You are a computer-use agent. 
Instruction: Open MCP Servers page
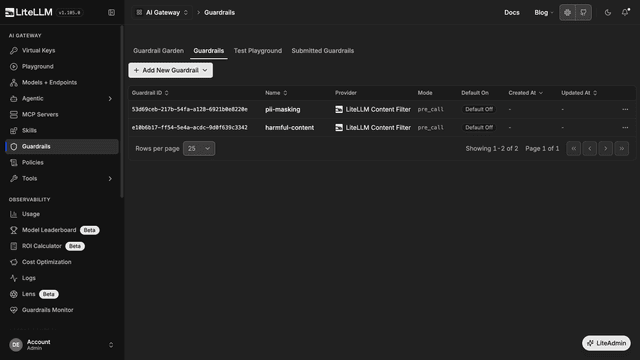click(62, 114)
